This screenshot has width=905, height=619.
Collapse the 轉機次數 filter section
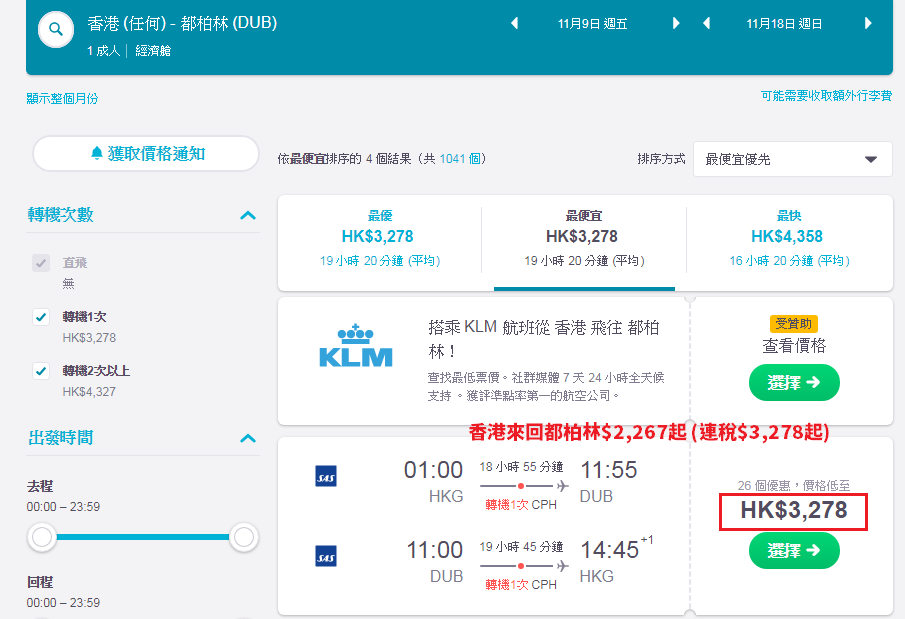click(x=248, y=215)
